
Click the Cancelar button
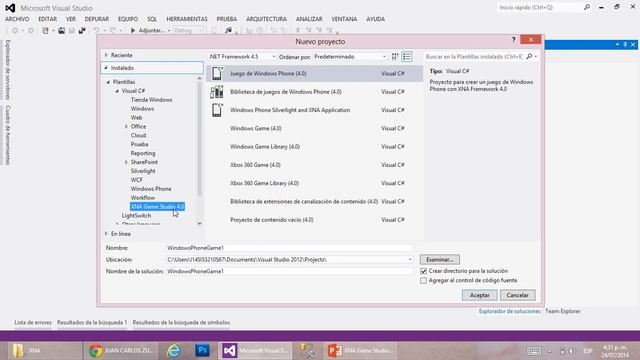[x=518, y=295]
